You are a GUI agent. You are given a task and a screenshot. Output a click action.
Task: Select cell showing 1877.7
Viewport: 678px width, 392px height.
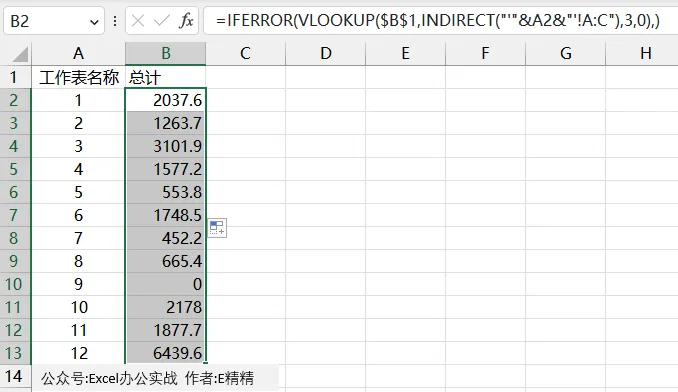pos(166,330)
